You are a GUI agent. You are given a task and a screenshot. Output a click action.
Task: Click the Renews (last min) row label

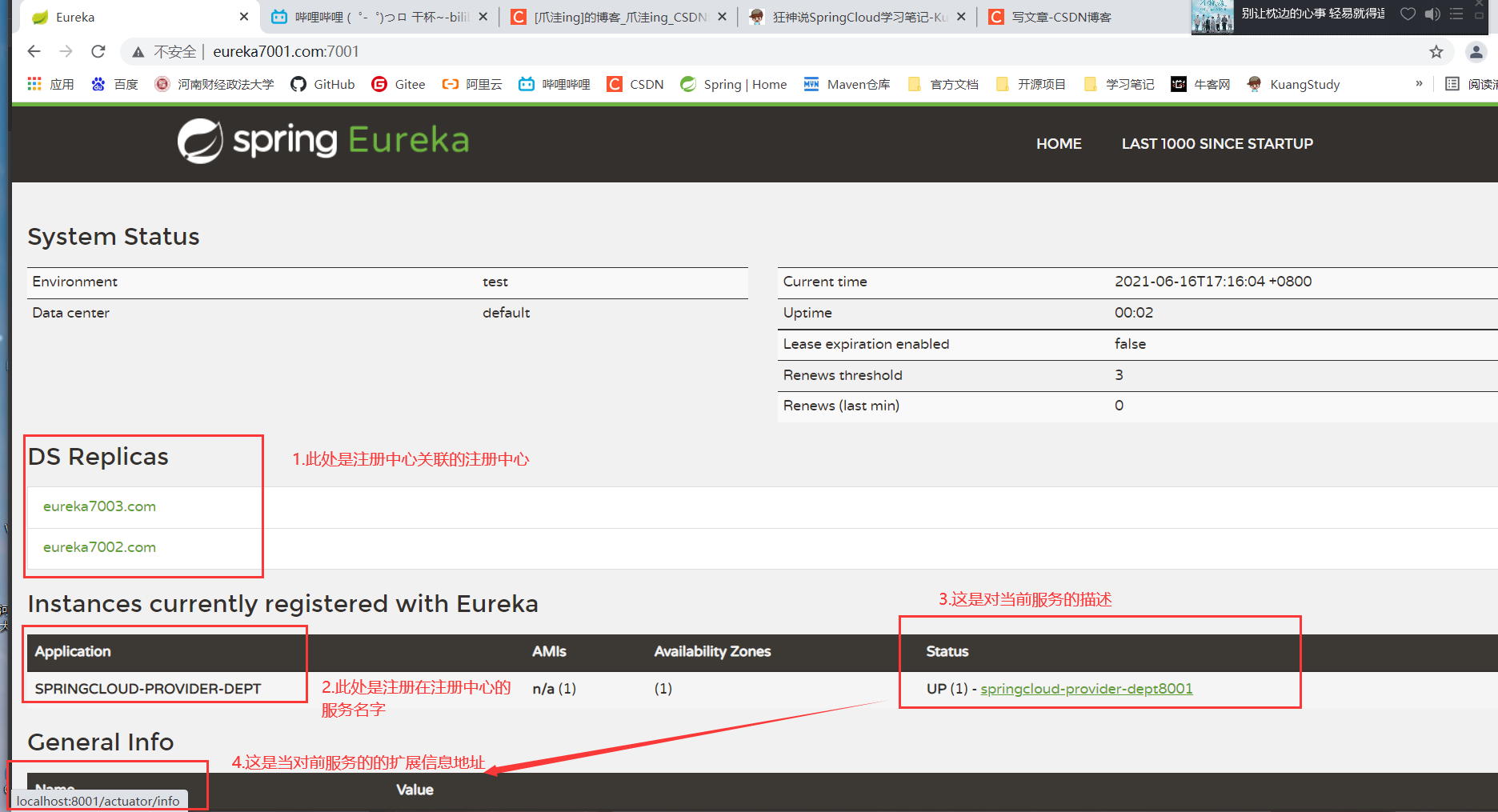click(841, 406)
